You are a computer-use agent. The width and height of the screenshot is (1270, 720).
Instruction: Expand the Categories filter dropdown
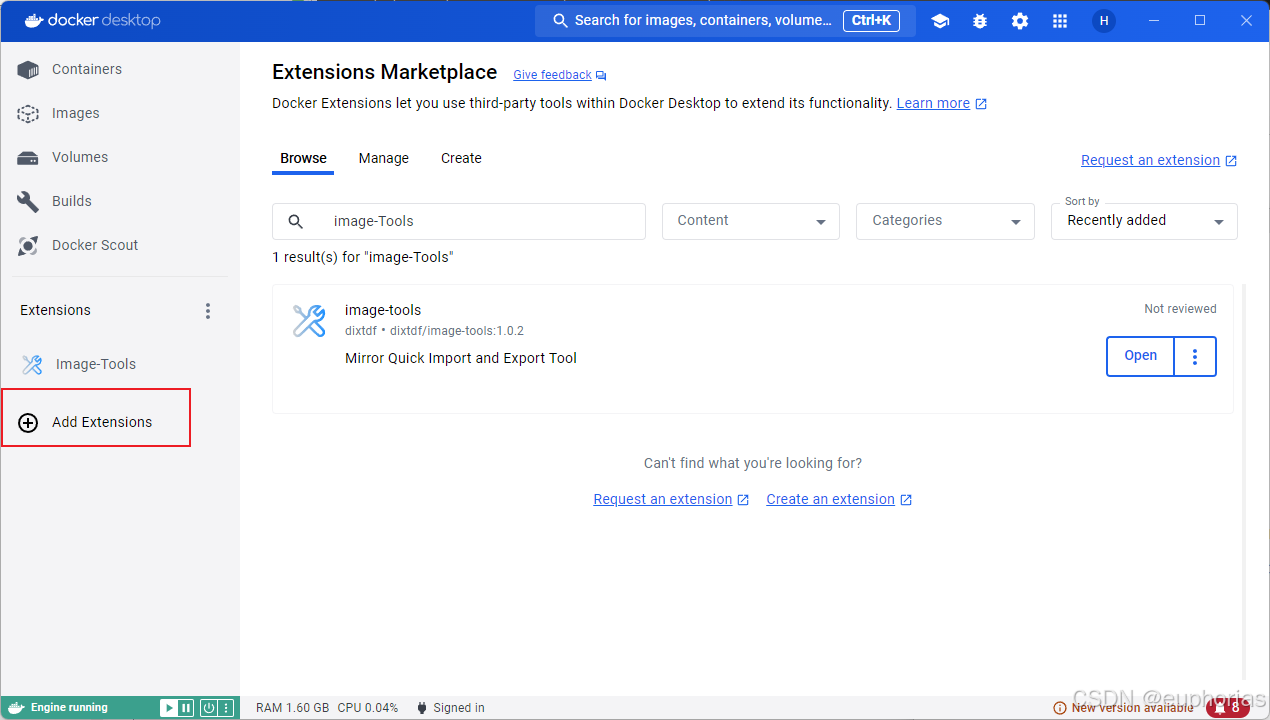tap(945, 221)
